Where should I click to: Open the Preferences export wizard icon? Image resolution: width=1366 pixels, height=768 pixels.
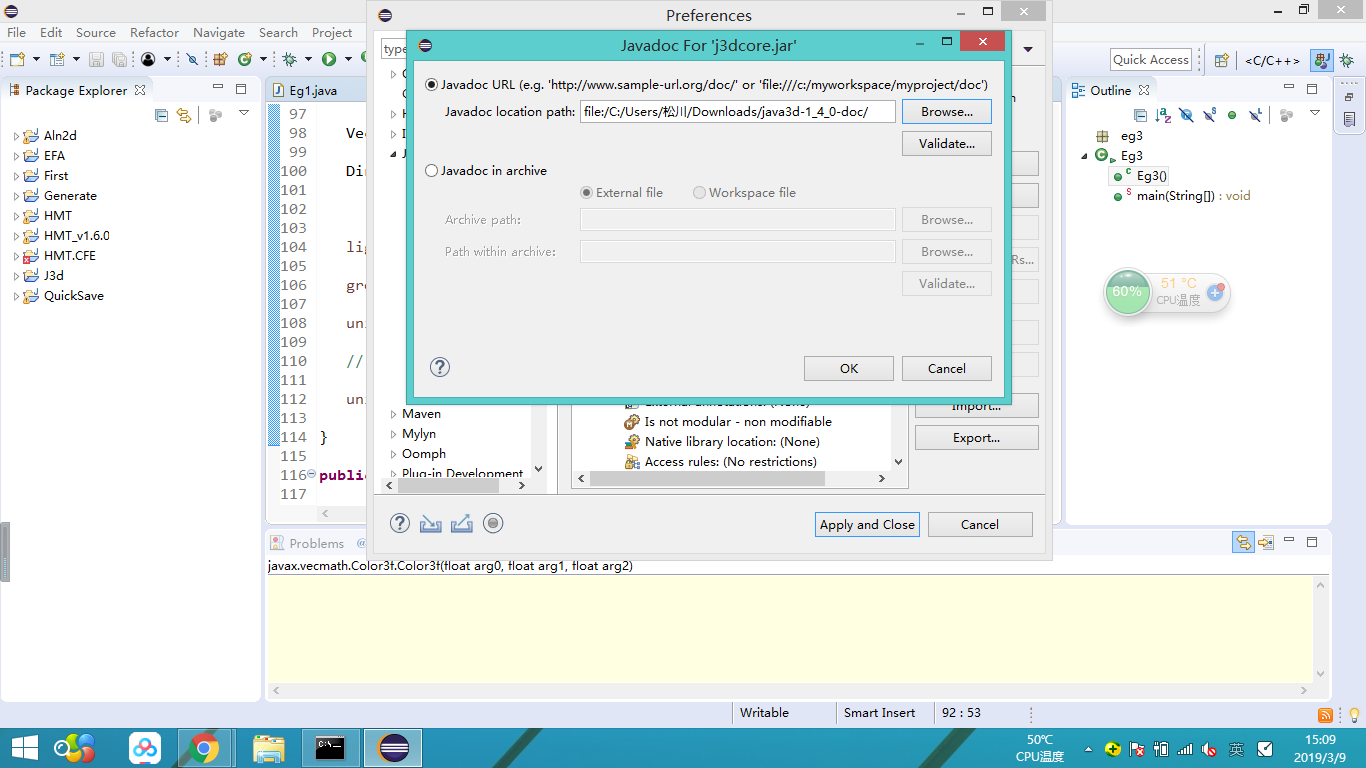[461, 523]
